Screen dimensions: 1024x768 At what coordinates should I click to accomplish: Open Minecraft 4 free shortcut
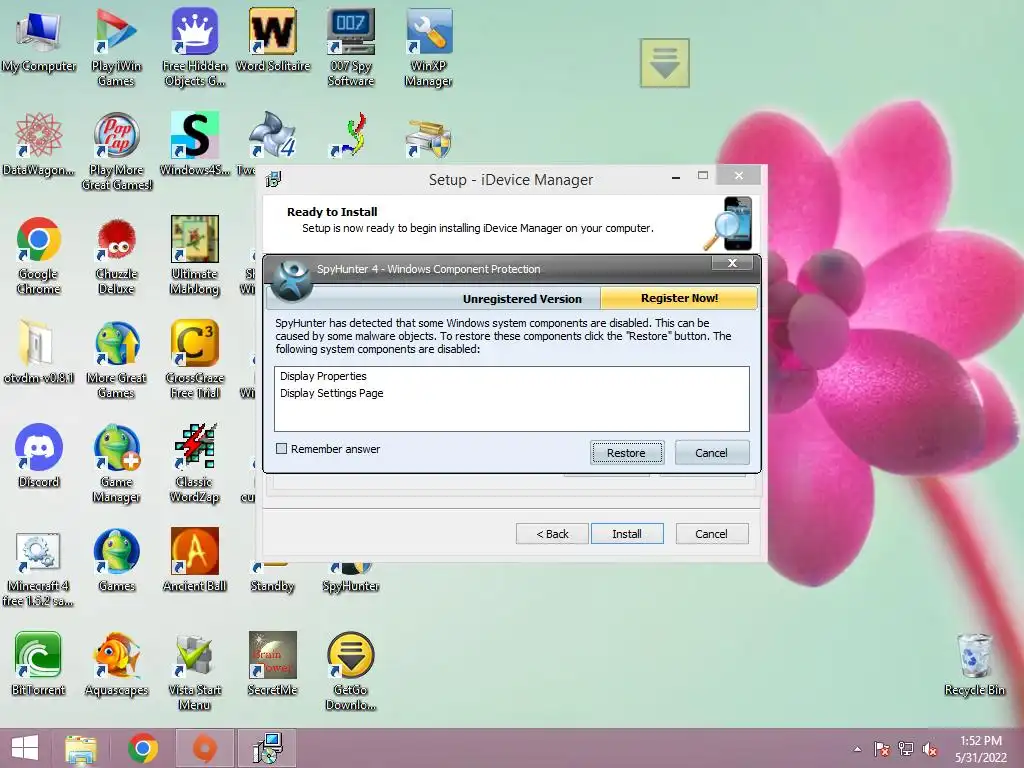(39, 568)
